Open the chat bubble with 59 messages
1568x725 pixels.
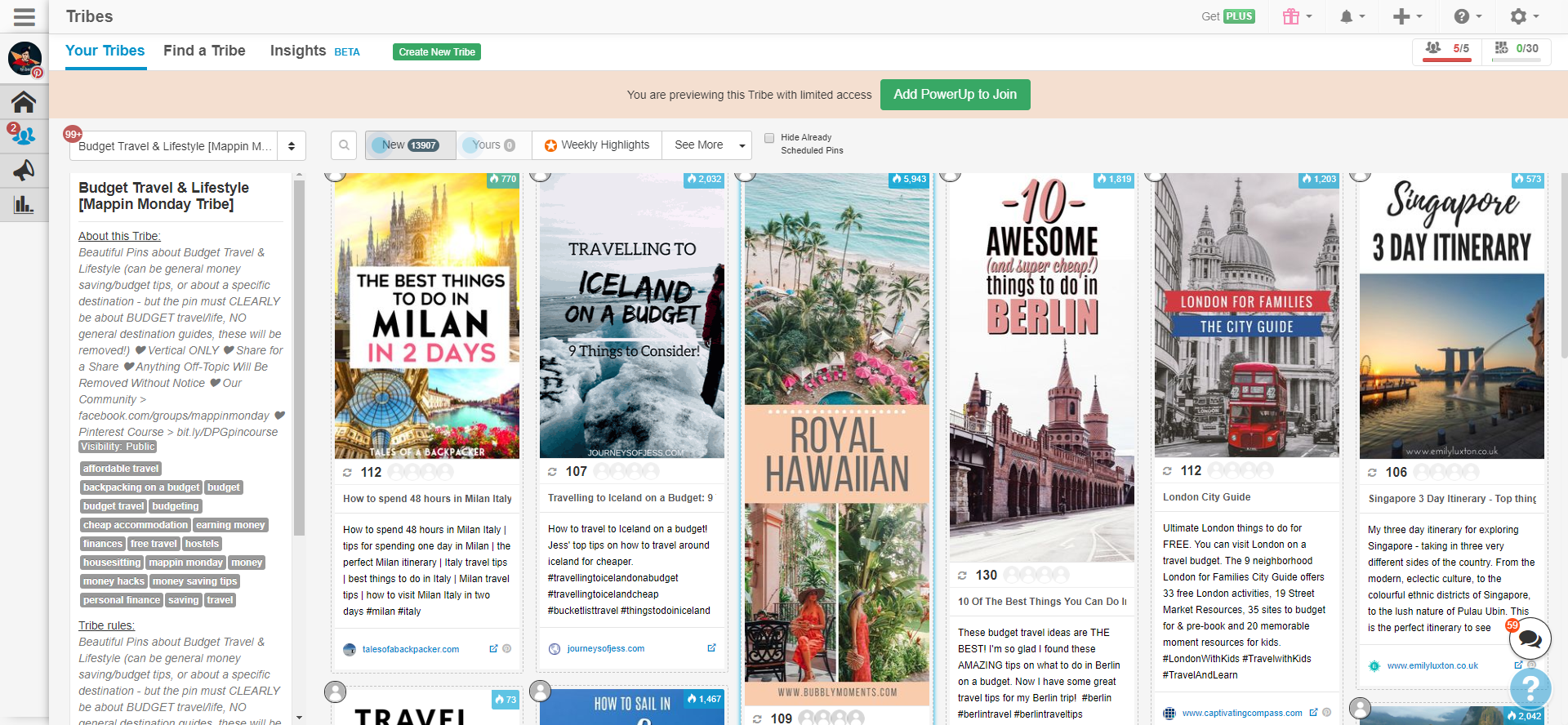pyautogui.click(x=1530, y=639)
